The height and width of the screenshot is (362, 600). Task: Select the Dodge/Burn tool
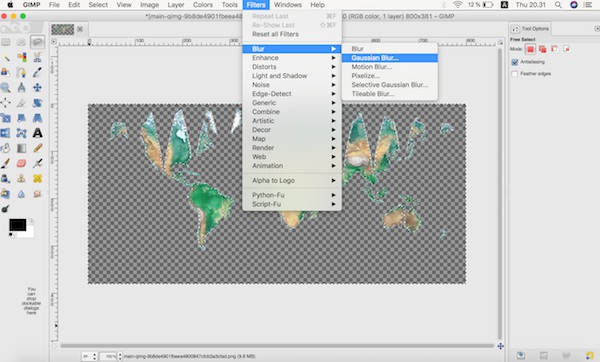(x=6, y=209)
